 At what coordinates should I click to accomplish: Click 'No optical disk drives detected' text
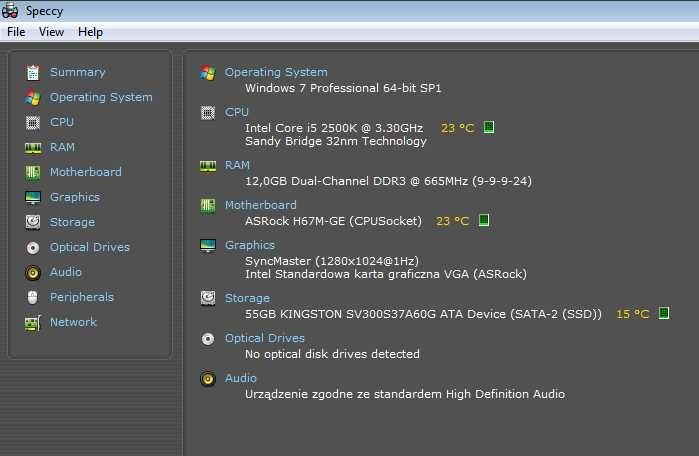pyautogui.click(x=332, y=354)
